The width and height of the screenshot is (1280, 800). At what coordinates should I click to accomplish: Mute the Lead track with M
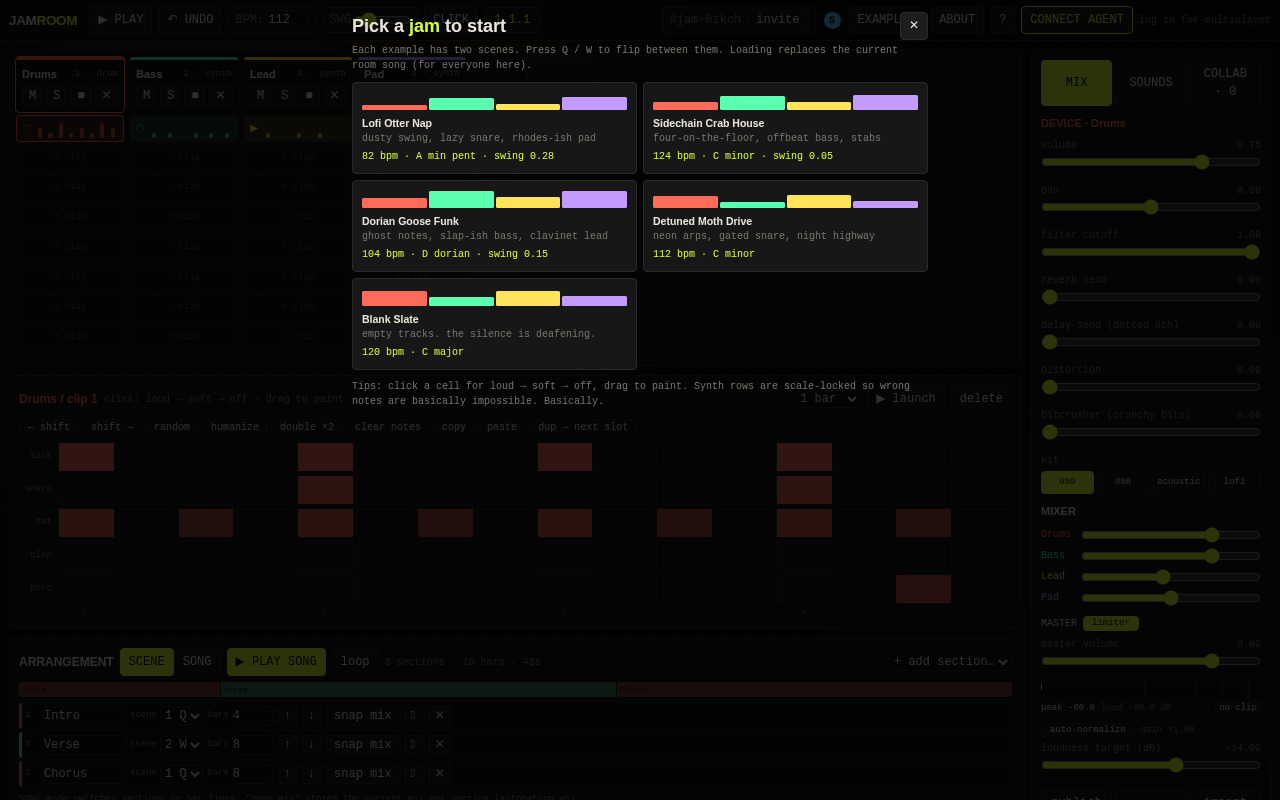tap(261, 95)
